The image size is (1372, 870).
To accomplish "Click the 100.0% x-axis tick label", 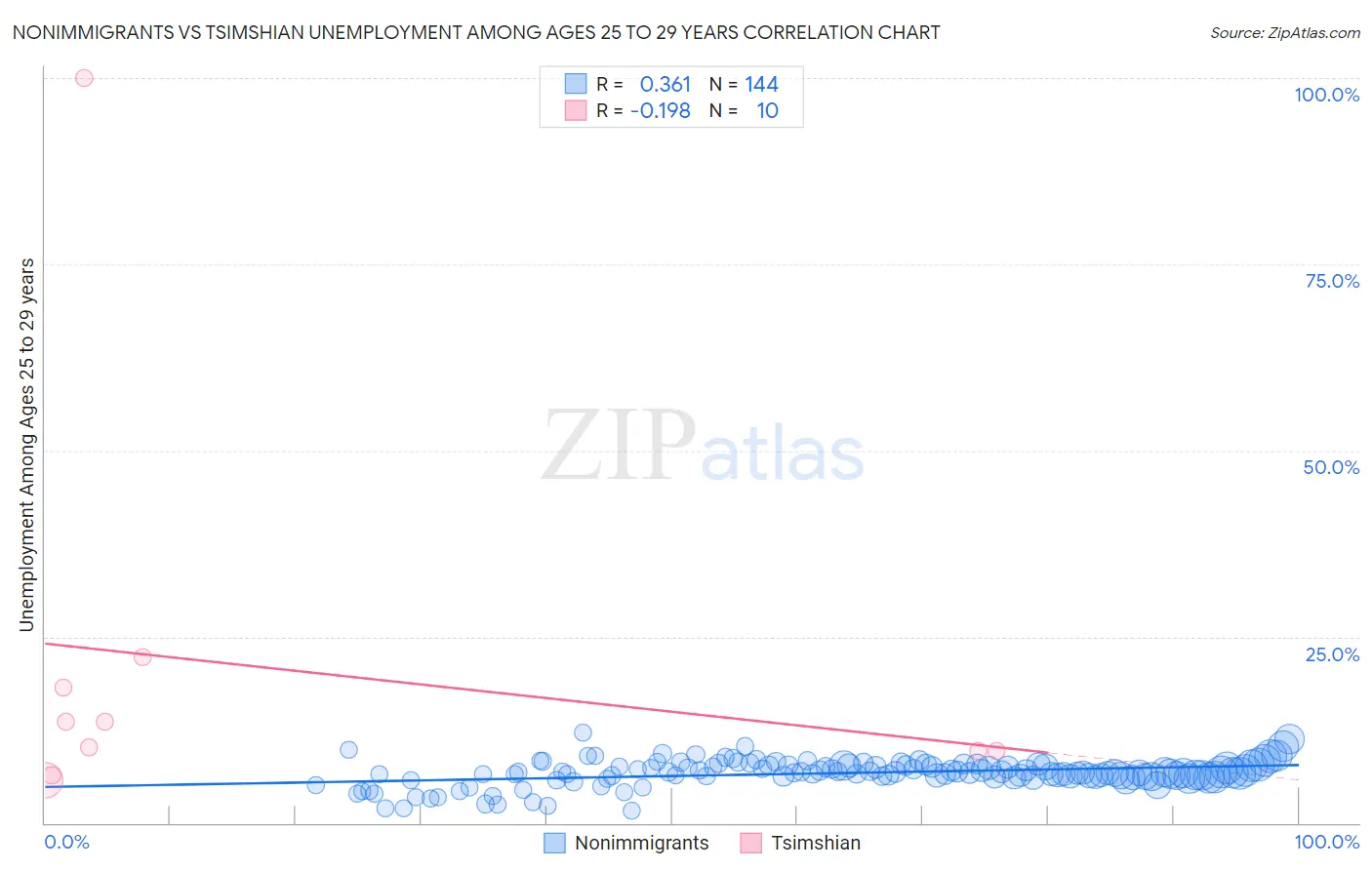I will (1327, 842).
